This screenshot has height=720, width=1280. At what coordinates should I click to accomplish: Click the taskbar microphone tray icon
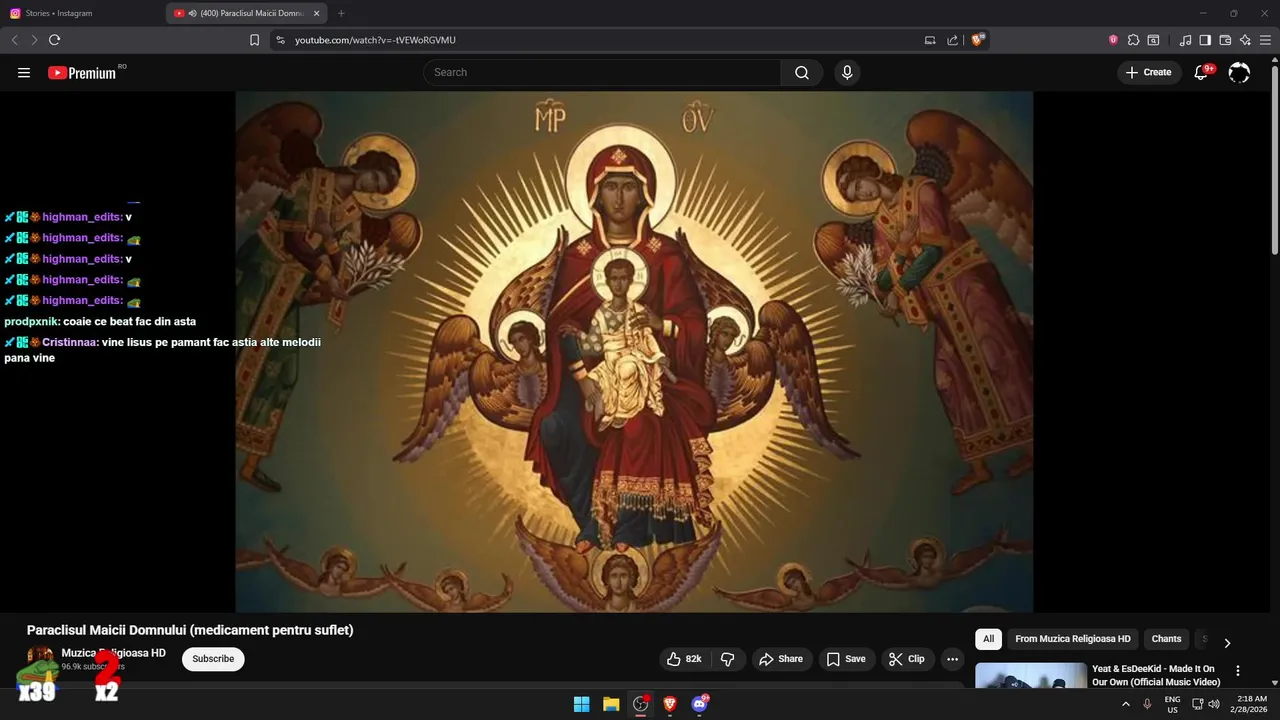[x=1147, y=704]
